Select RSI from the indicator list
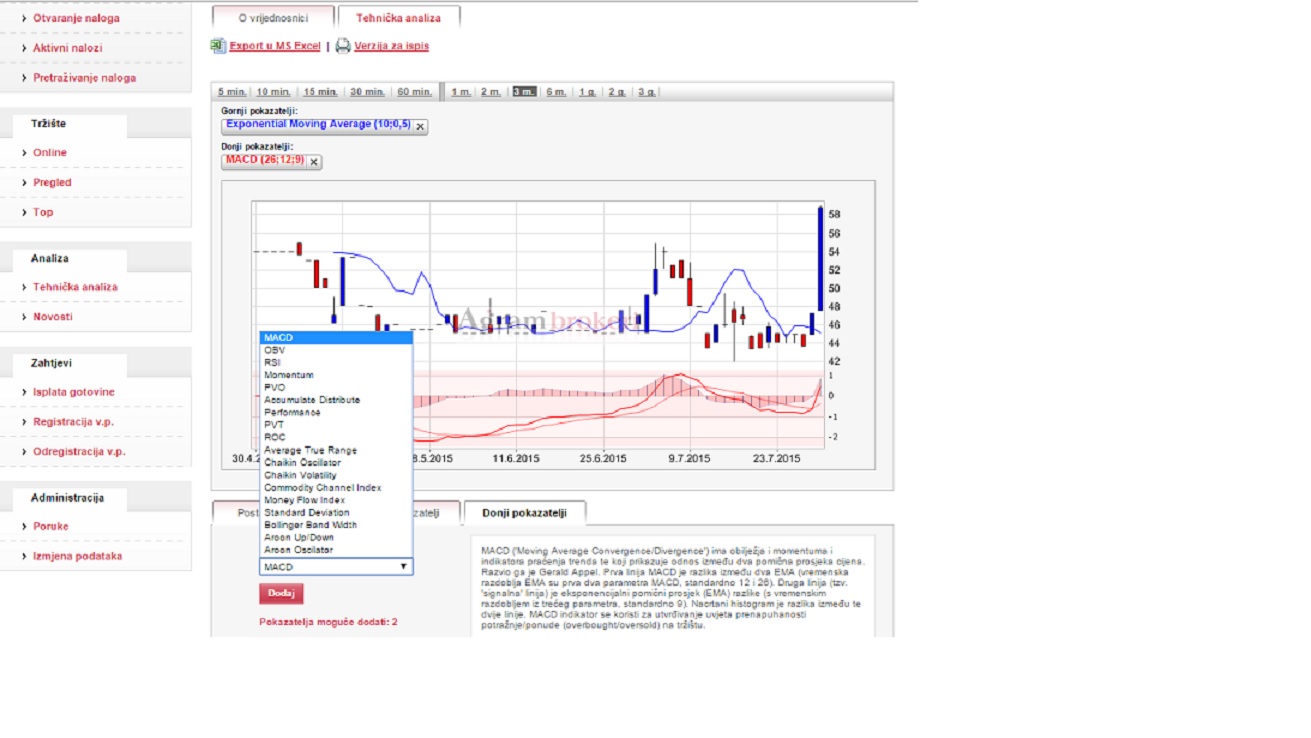The width and height of the screenshot is (1311, 738). pos(273,363)
